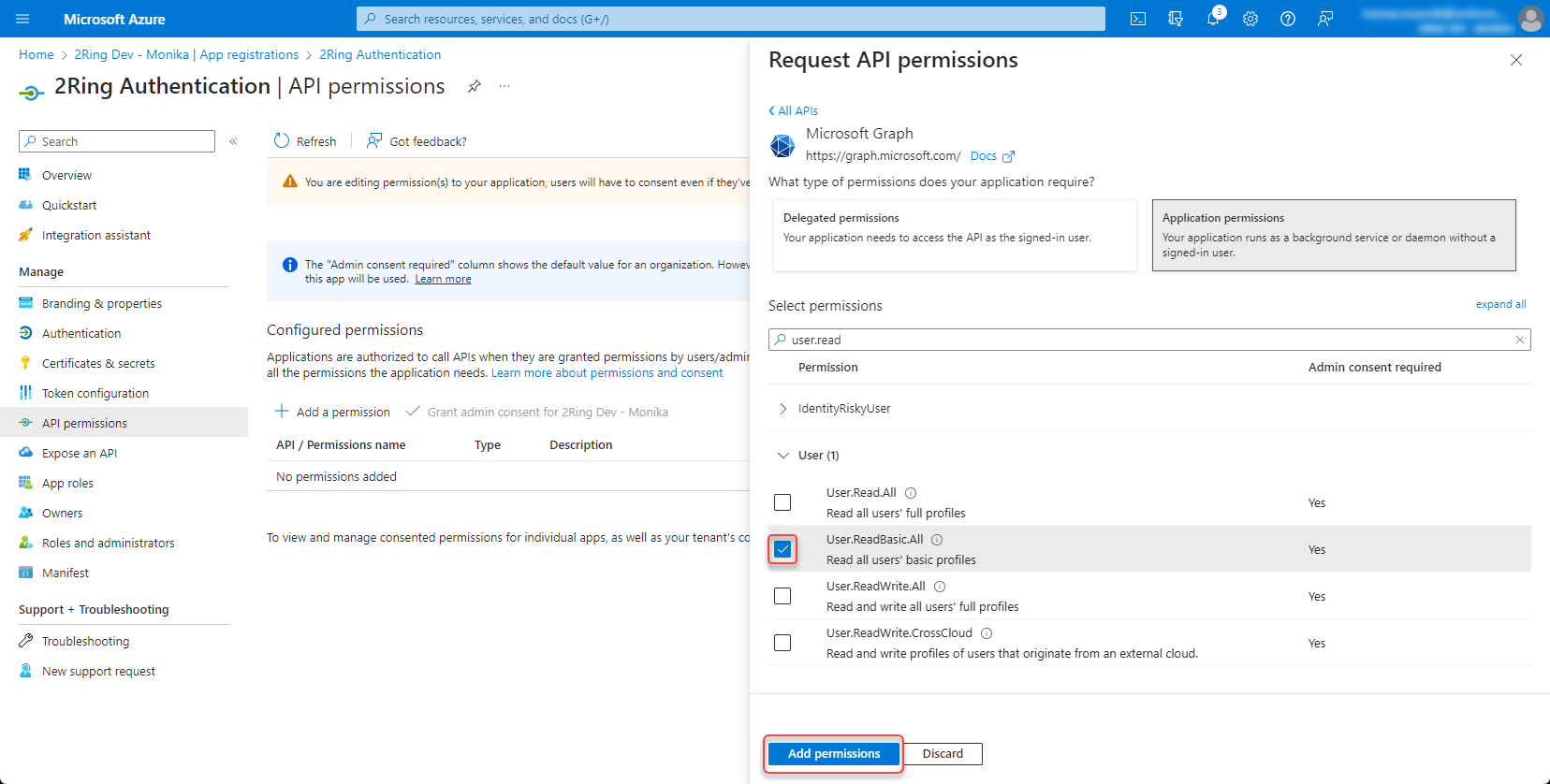Click the Azure top search box
The height and width of the screenshot is (784, 1550).
(730, 19)
